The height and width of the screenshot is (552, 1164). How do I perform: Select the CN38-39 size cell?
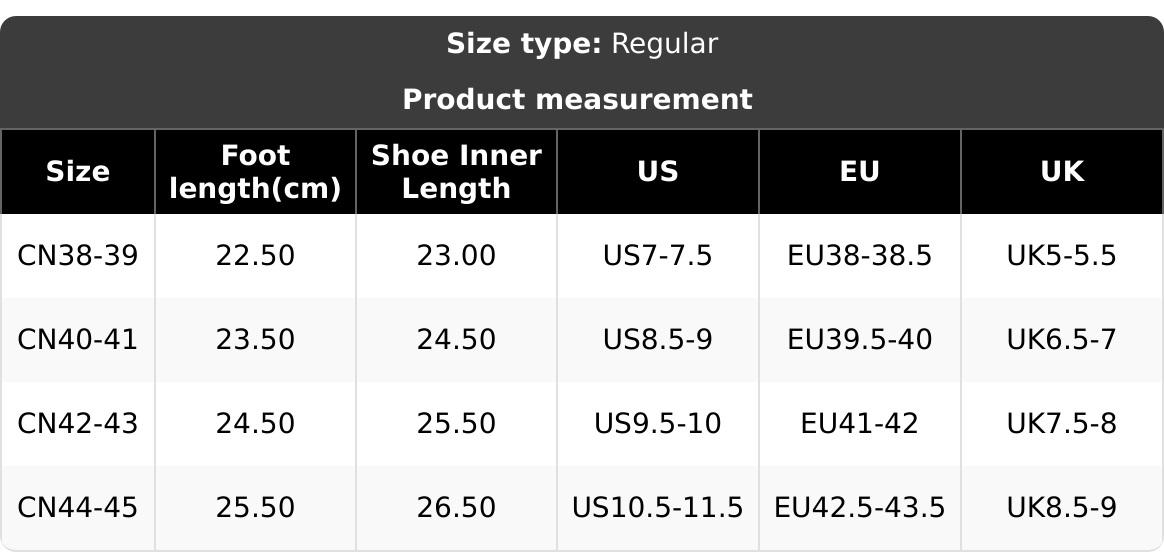pyautogui.click(x=78, y=256)
